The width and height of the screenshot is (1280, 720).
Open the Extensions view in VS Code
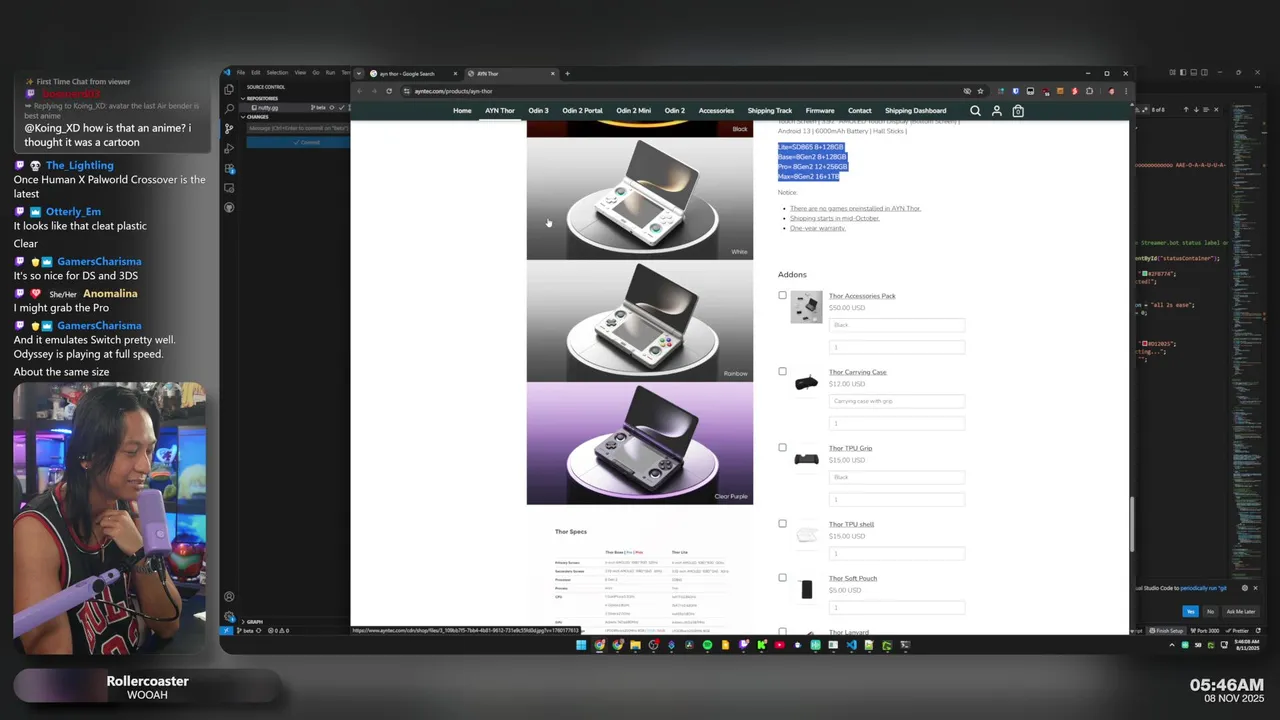click(x=229, y=168)
